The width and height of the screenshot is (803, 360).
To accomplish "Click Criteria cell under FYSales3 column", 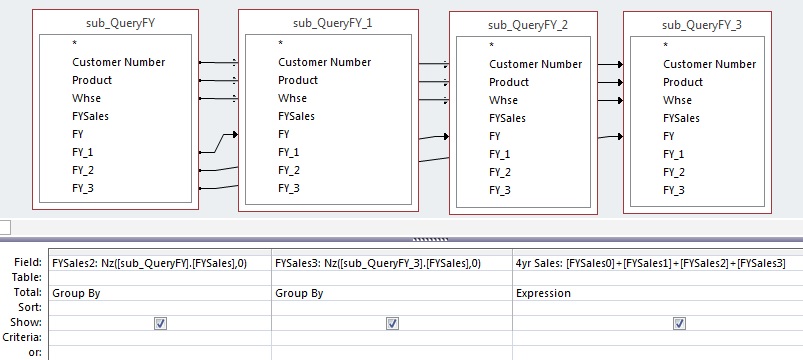I will coord(392,337).
